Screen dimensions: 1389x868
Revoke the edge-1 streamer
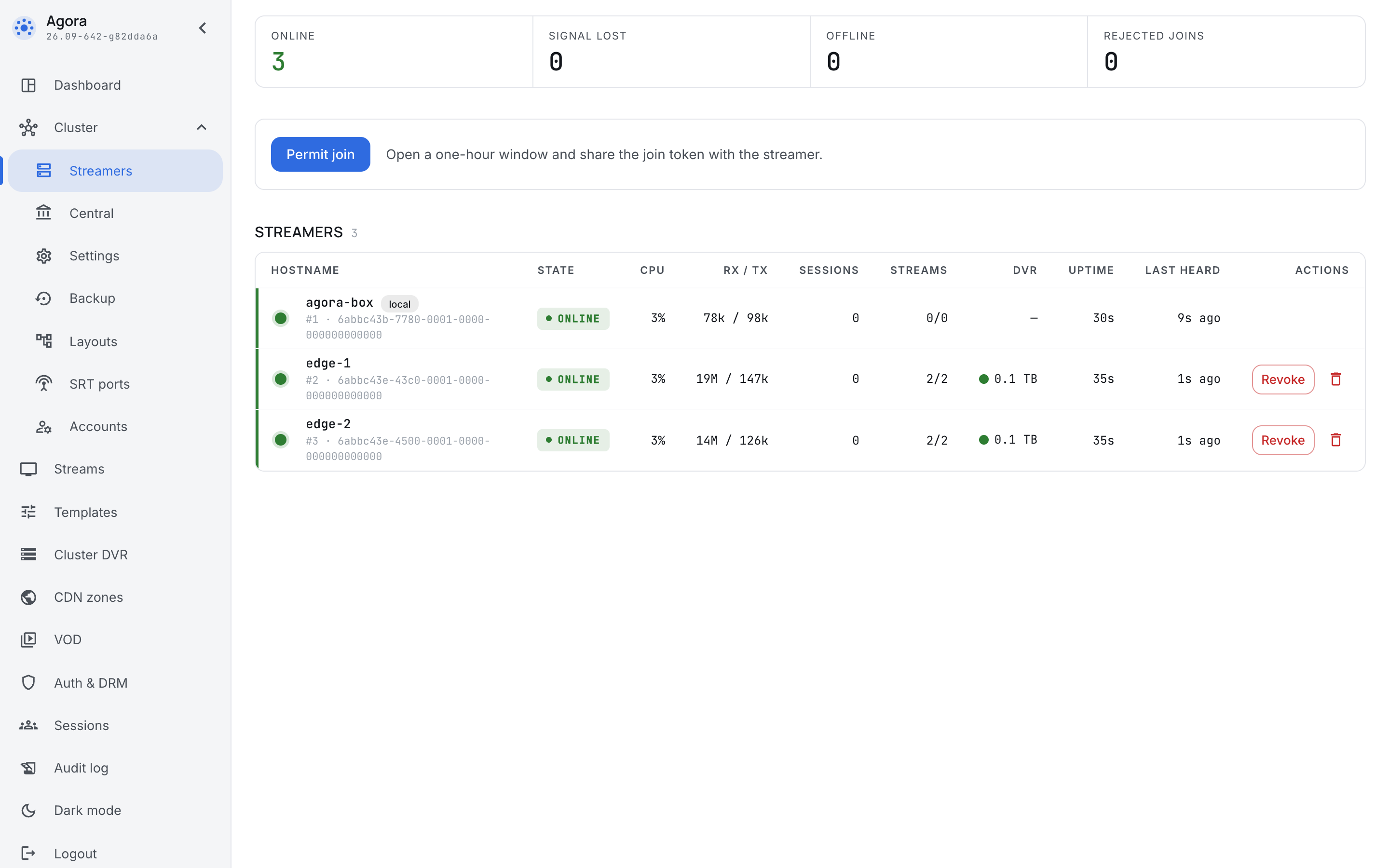[x=1283, y=380]
